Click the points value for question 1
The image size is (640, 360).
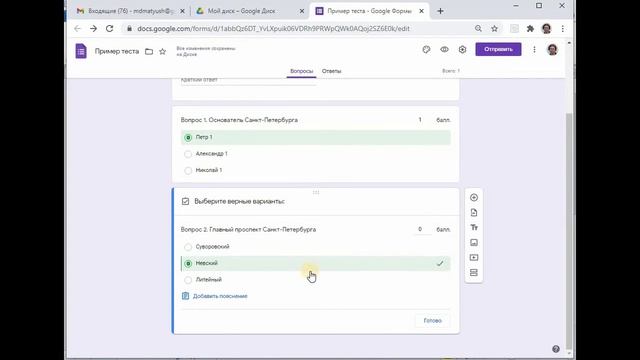coord(420,120)
